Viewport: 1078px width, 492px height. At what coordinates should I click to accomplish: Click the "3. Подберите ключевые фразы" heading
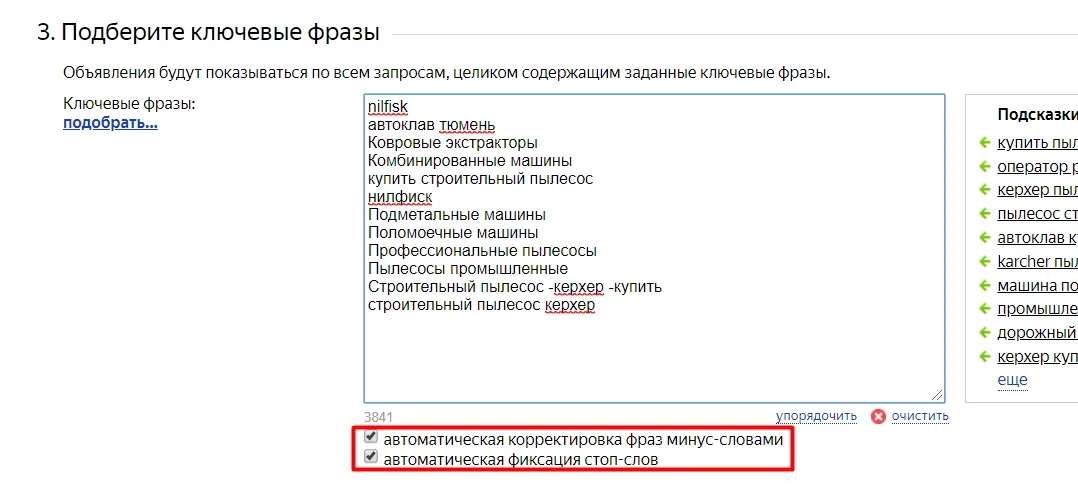[208, 32]
